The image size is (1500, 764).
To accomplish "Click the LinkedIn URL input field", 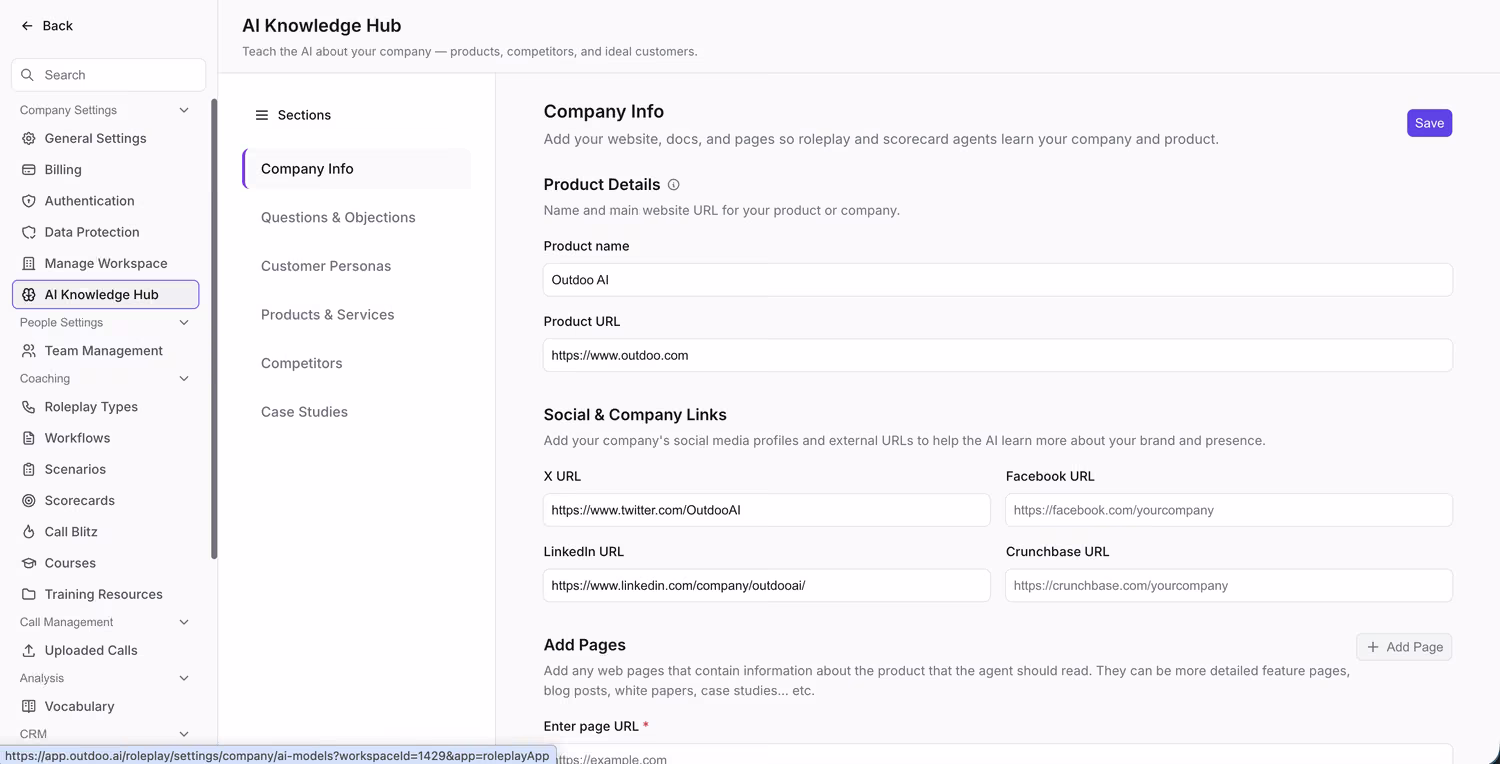I will [x=767, y=586].
